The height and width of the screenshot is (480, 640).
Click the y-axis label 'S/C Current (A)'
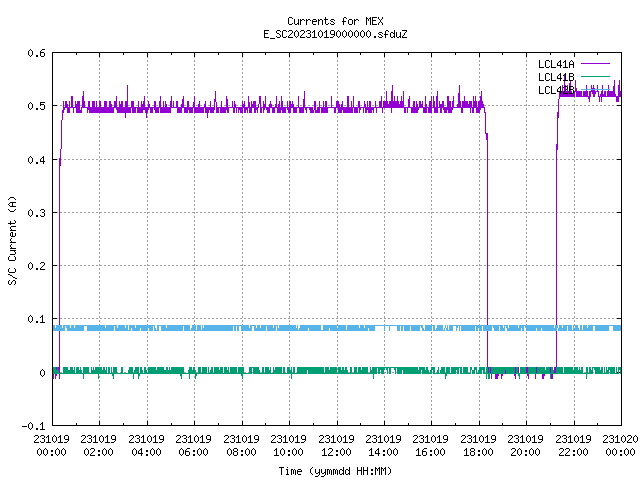13,240
